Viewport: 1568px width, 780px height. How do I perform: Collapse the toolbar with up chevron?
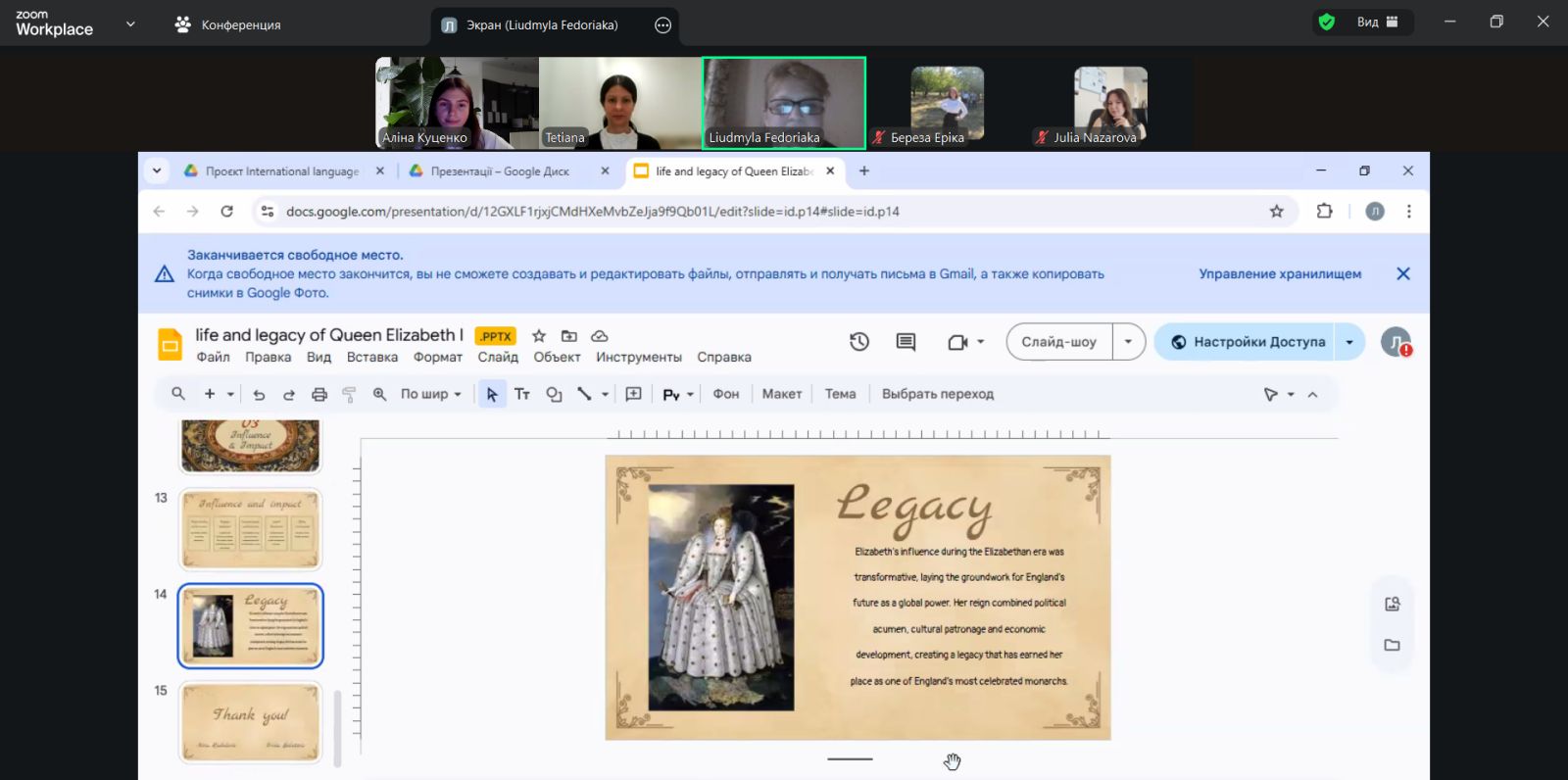[x=1312, y=394]
